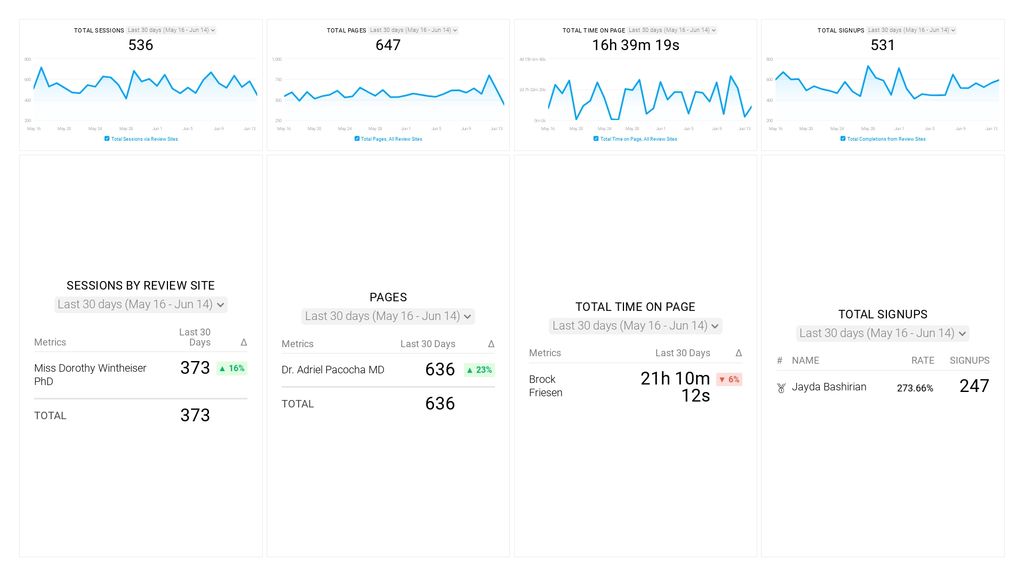The height and width of the screenshot is (576, 1024).
Task: Toggle Total Sessions via Review Sites checkbox
Action: [x=107, y=139]
